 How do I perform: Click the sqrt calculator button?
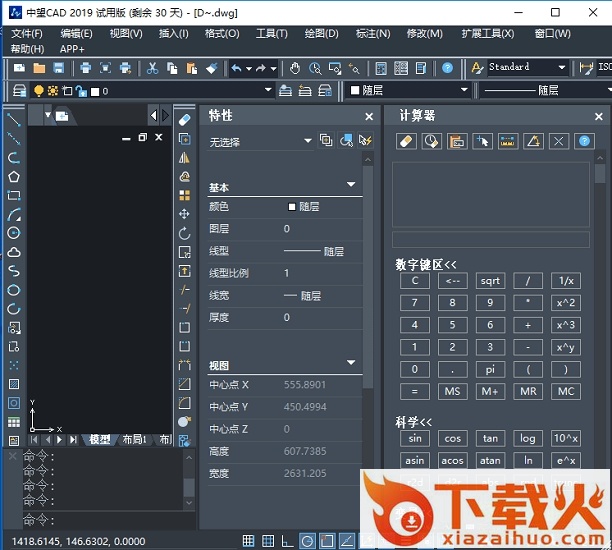click(490, 281)
